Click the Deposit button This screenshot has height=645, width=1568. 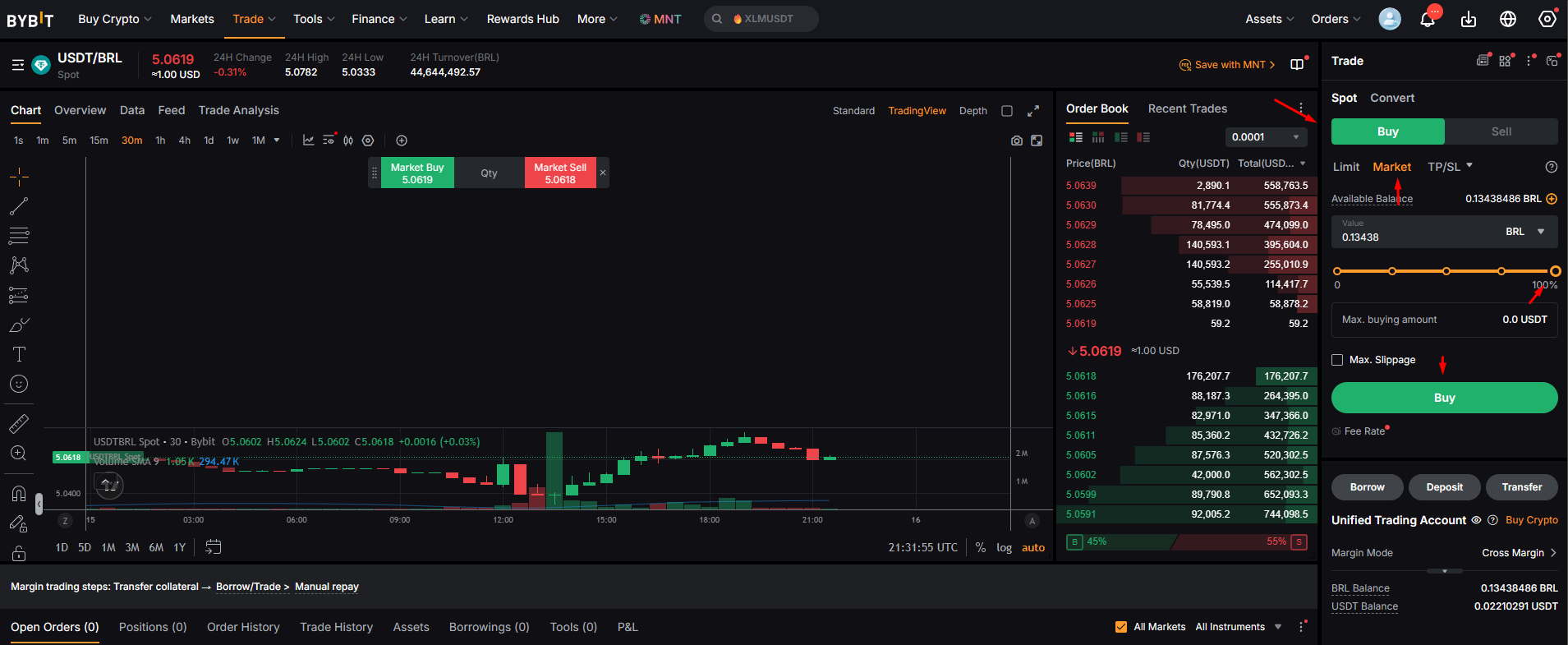[x=1444, y=487]
